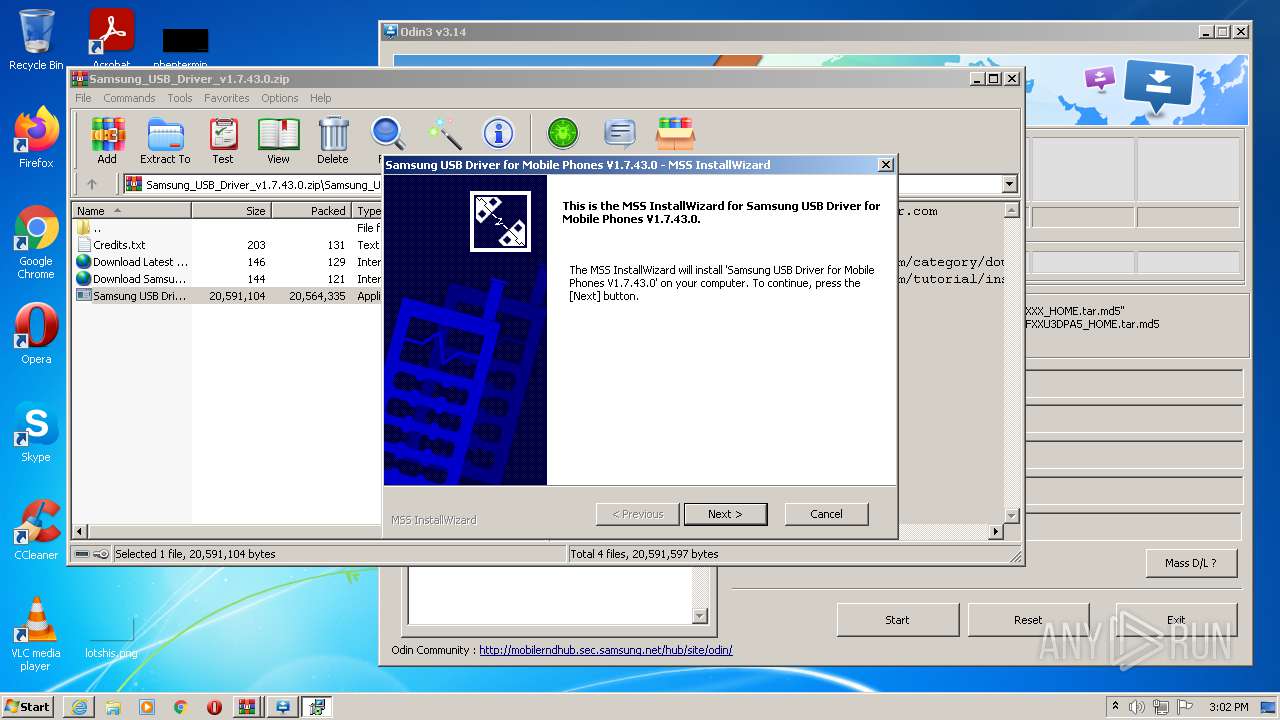Click the Add icon in WinRAR toolbar
Viewport: 1280px width, 720px height.
(x=107, y=140)
